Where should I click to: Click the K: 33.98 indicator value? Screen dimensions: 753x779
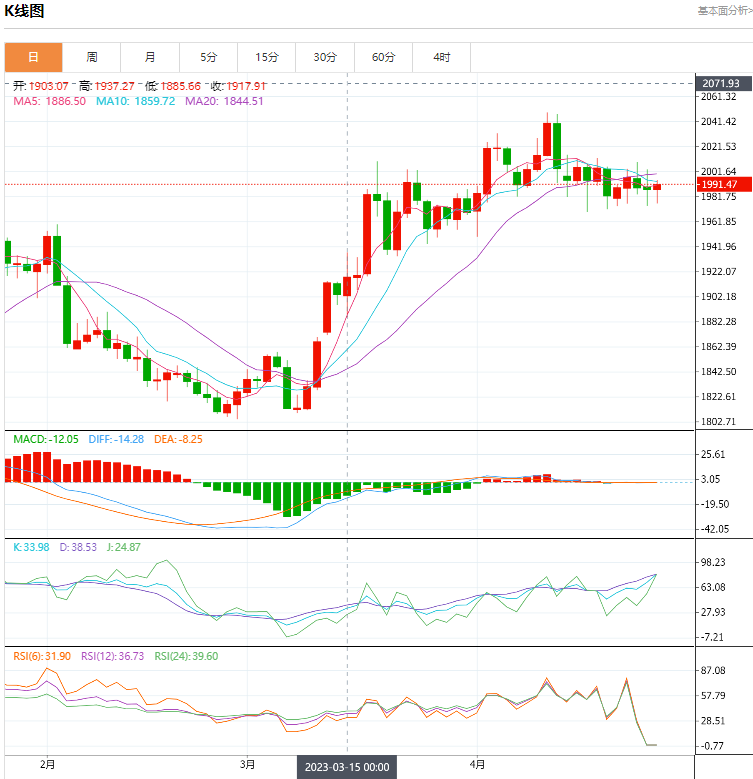pyautogui.click(x=31, y=547)
